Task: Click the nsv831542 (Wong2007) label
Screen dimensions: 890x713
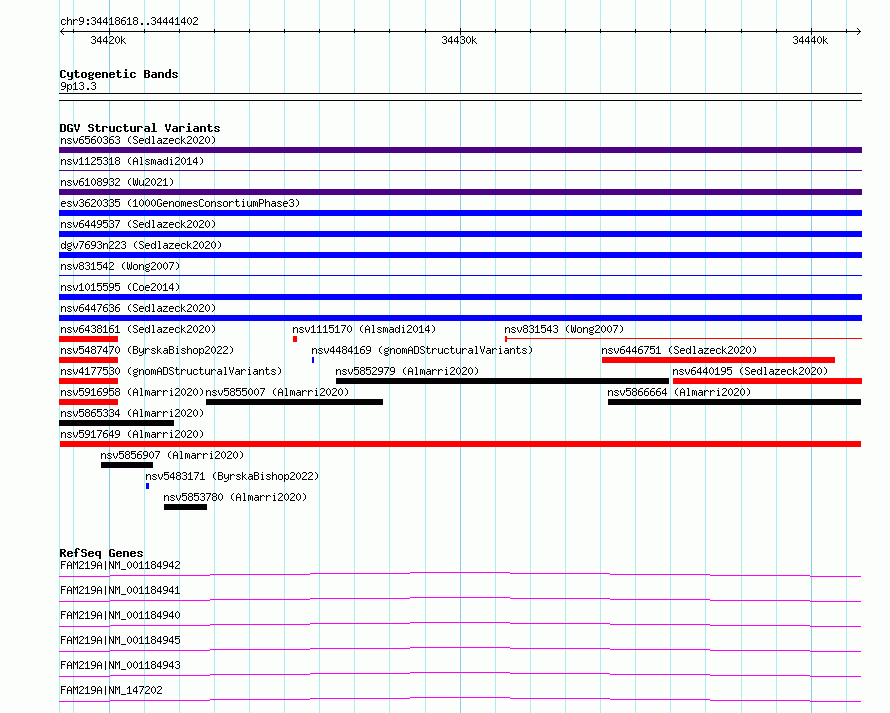Action: 120,266
